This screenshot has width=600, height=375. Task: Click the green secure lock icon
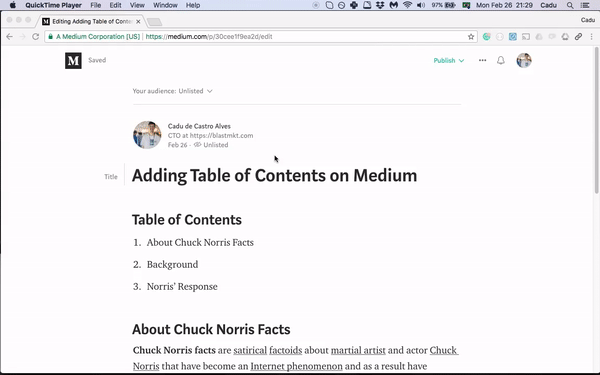pyautogui.click(x=50, y=37)
